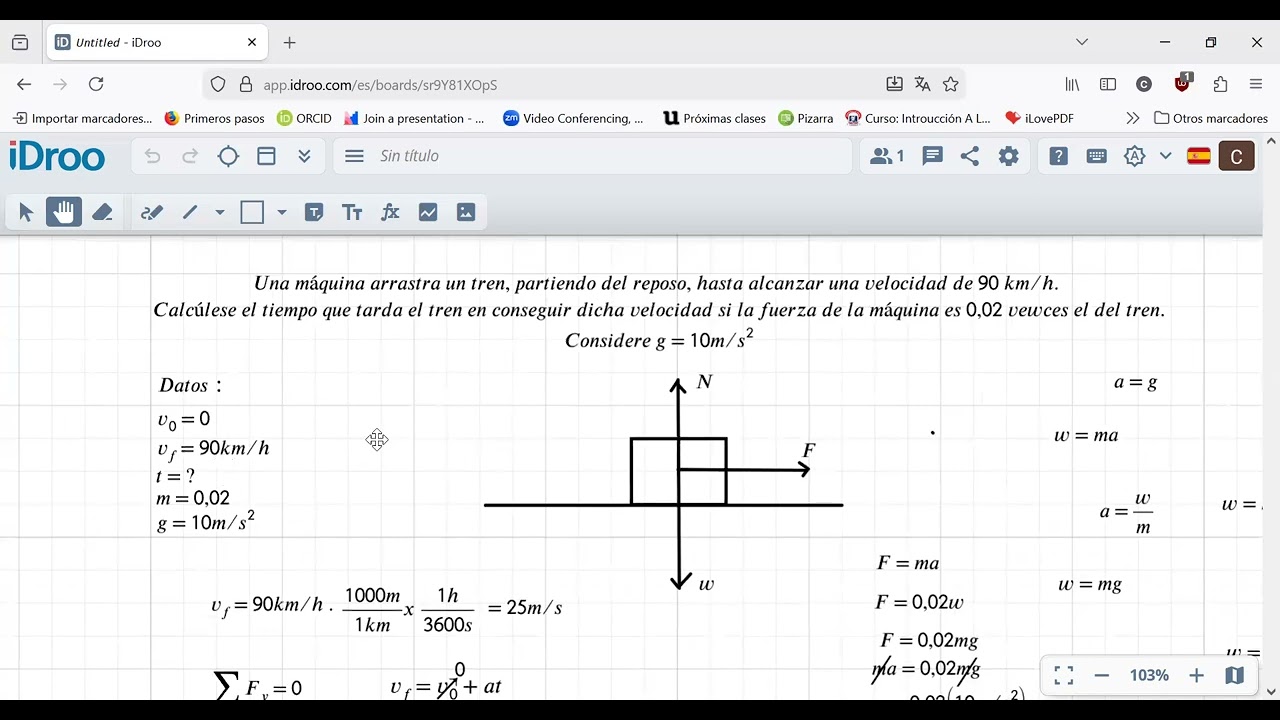1280x720 pixels.
Task: Choose the plain text tool
Action: coord(352,212)
